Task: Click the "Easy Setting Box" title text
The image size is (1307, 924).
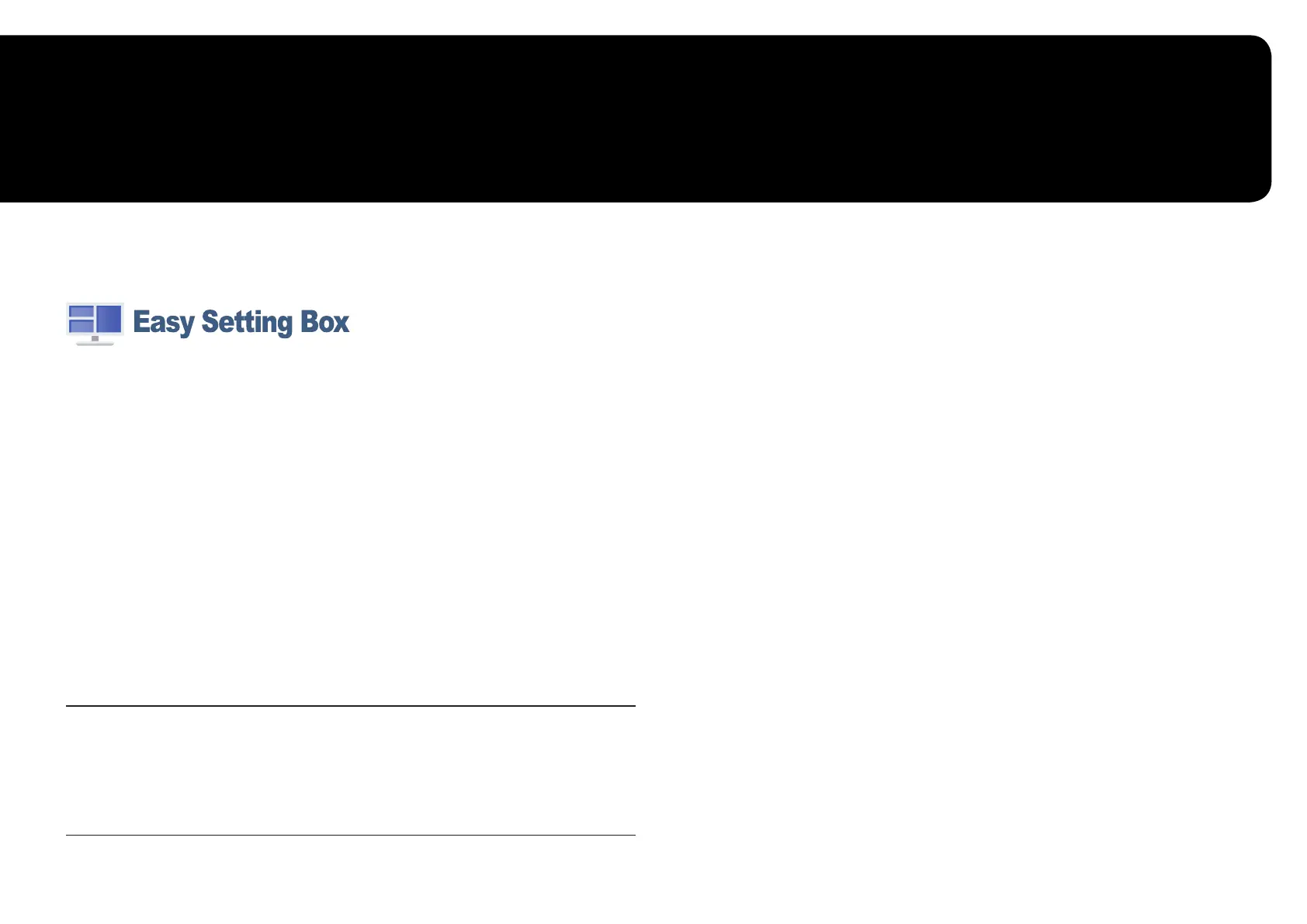Action: point(241,322)
